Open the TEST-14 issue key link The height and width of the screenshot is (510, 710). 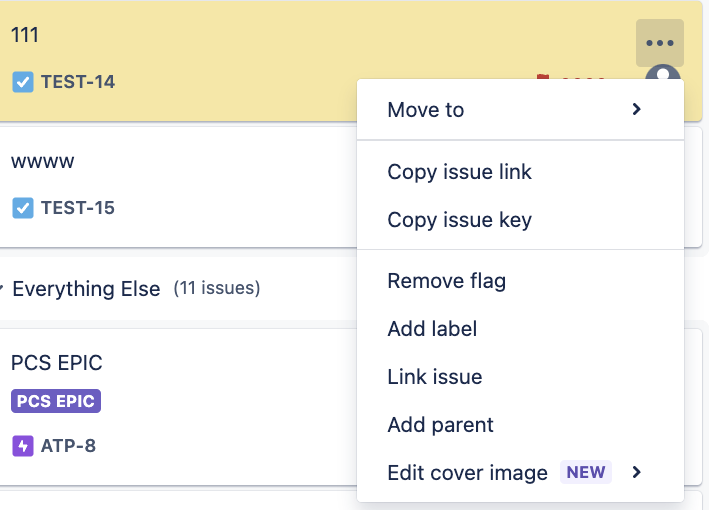tap(78, 82)
